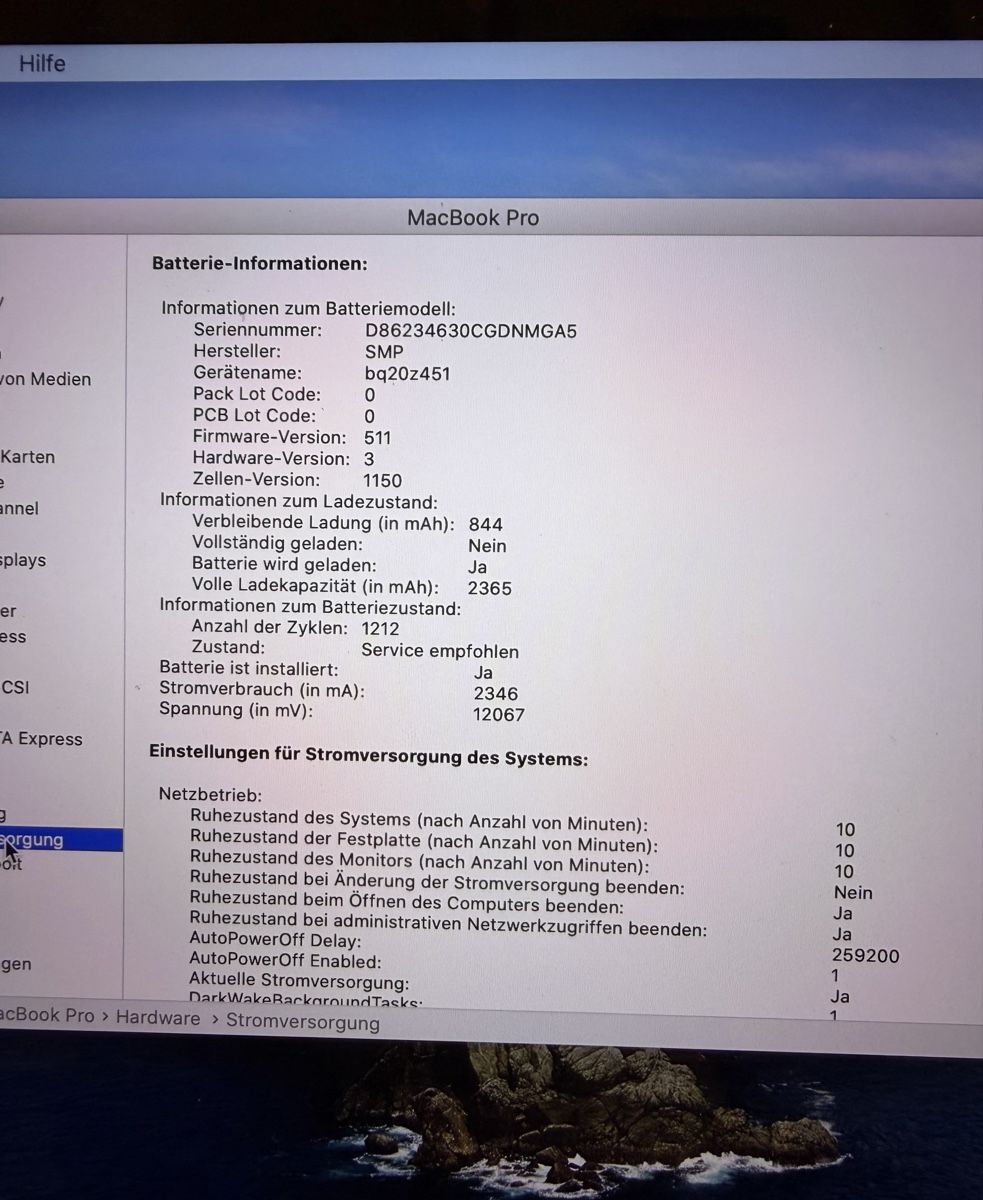The image size is (983, 1200).
Task: Click the 'Netzbetrieb:' label
Action: pyautogui.click(x=210, y=795)
